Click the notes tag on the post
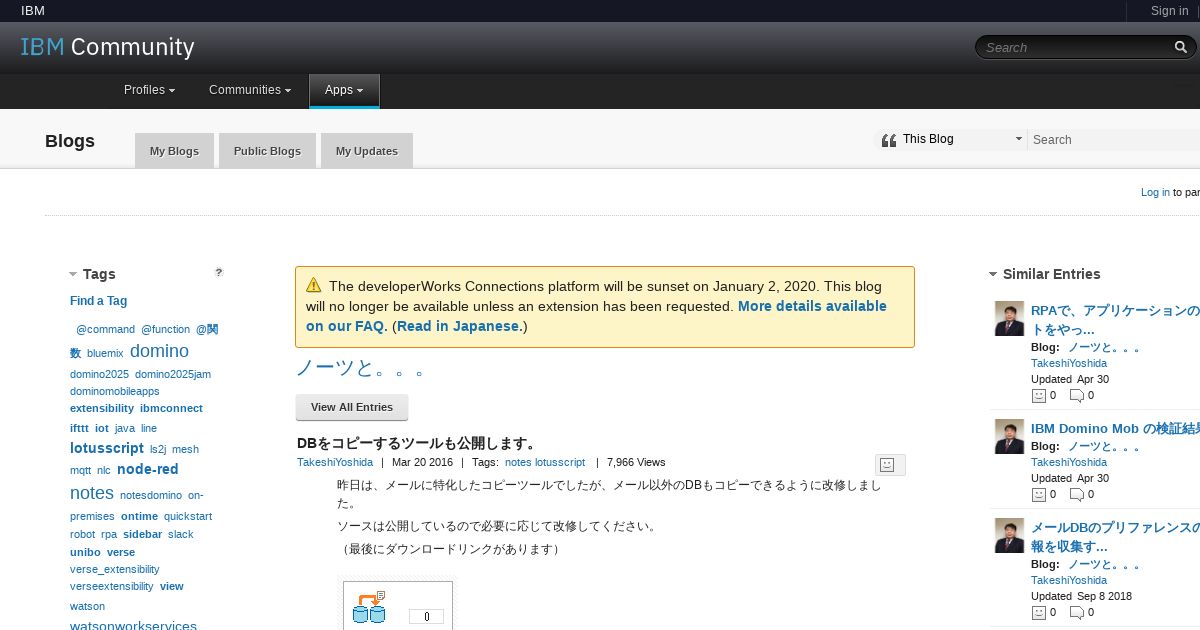Image resolution: width=1200 pixels, height=630 pixels. pyautogui.click(x=518, y=462)
